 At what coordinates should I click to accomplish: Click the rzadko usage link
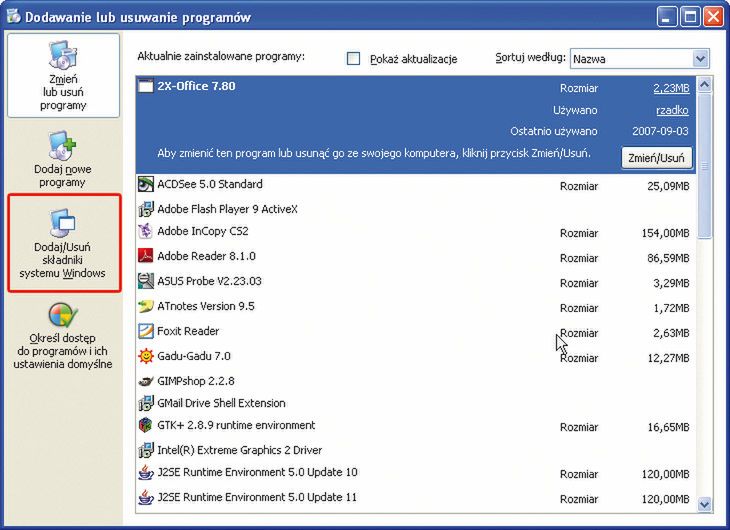pos(672,110)
